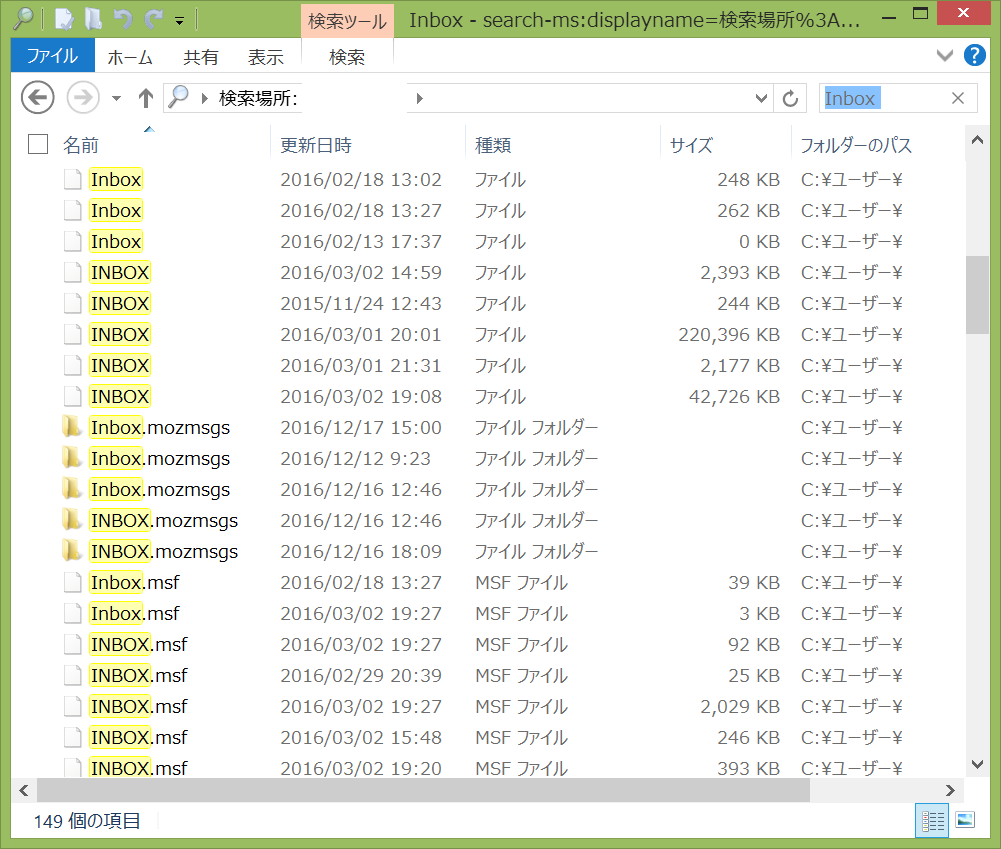Open the address bar history dropdown

point(762,98)
